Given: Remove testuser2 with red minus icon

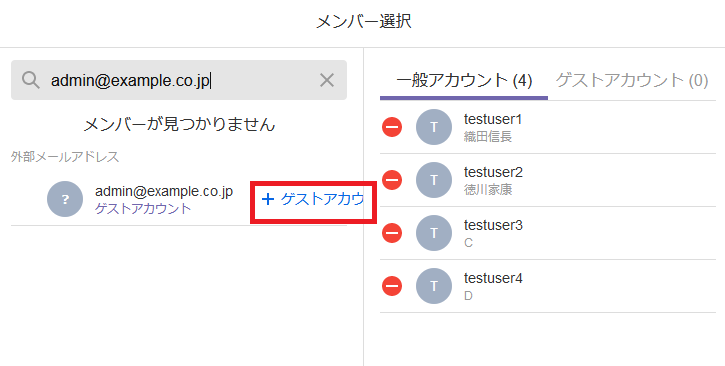Looking at the screenshot, I should point(392,180).
